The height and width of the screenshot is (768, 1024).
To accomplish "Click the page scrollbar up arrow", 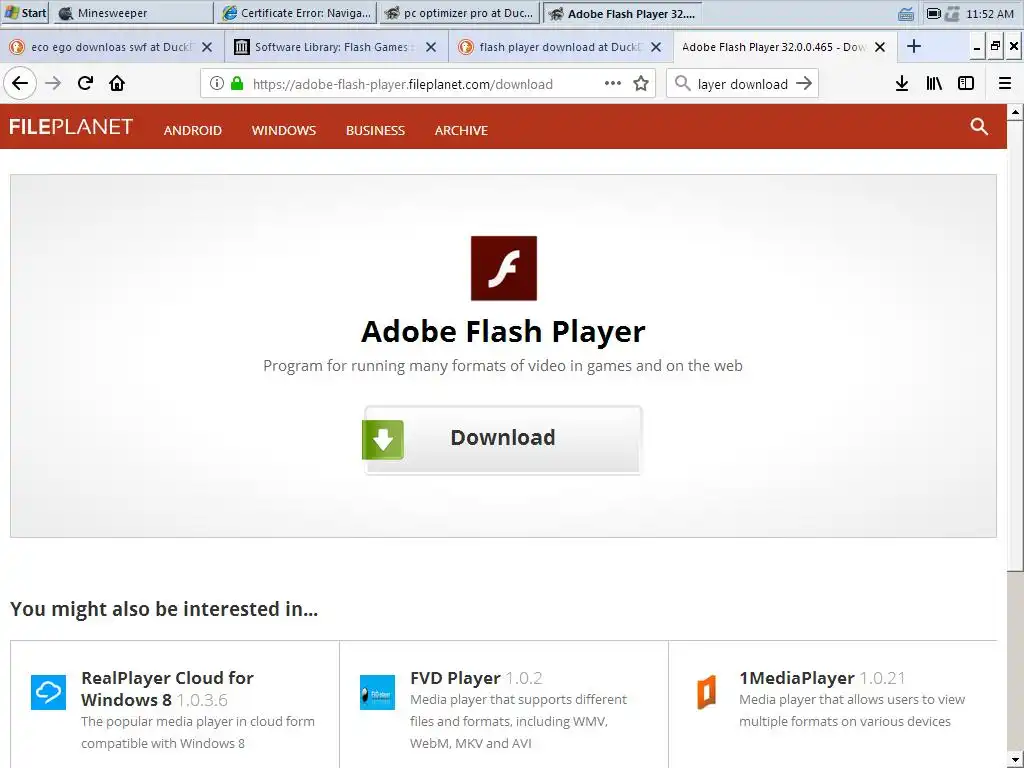I will [x=1015, y=112].
